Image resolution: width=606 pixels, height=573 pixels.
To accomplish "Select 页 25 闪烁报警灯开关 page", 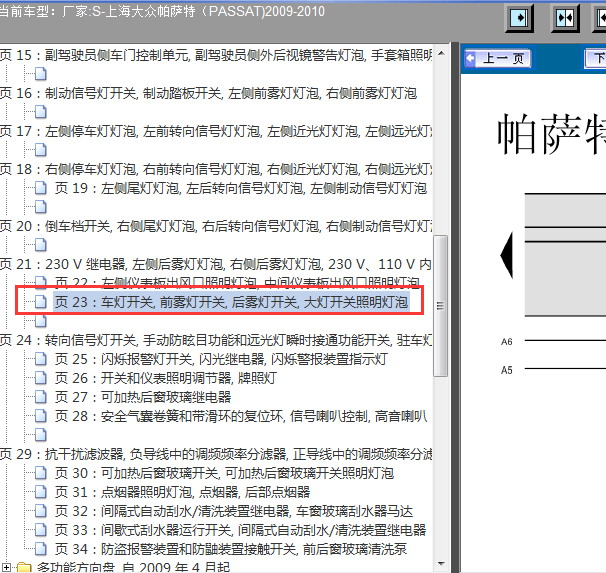I will coord(221,359).
